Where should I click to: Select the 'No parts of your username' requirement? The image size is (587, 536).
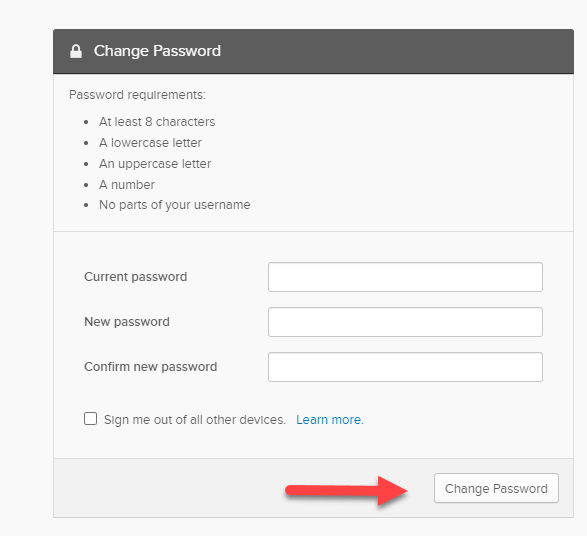coord(174,205)
